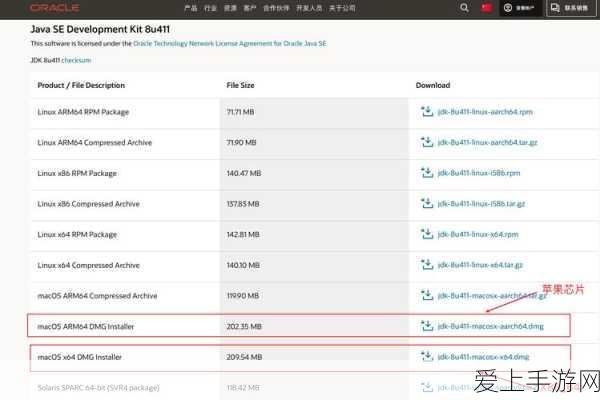The image size is (600, 400).
Task: Click the contact sales button
Action: [x=571, y=8]
